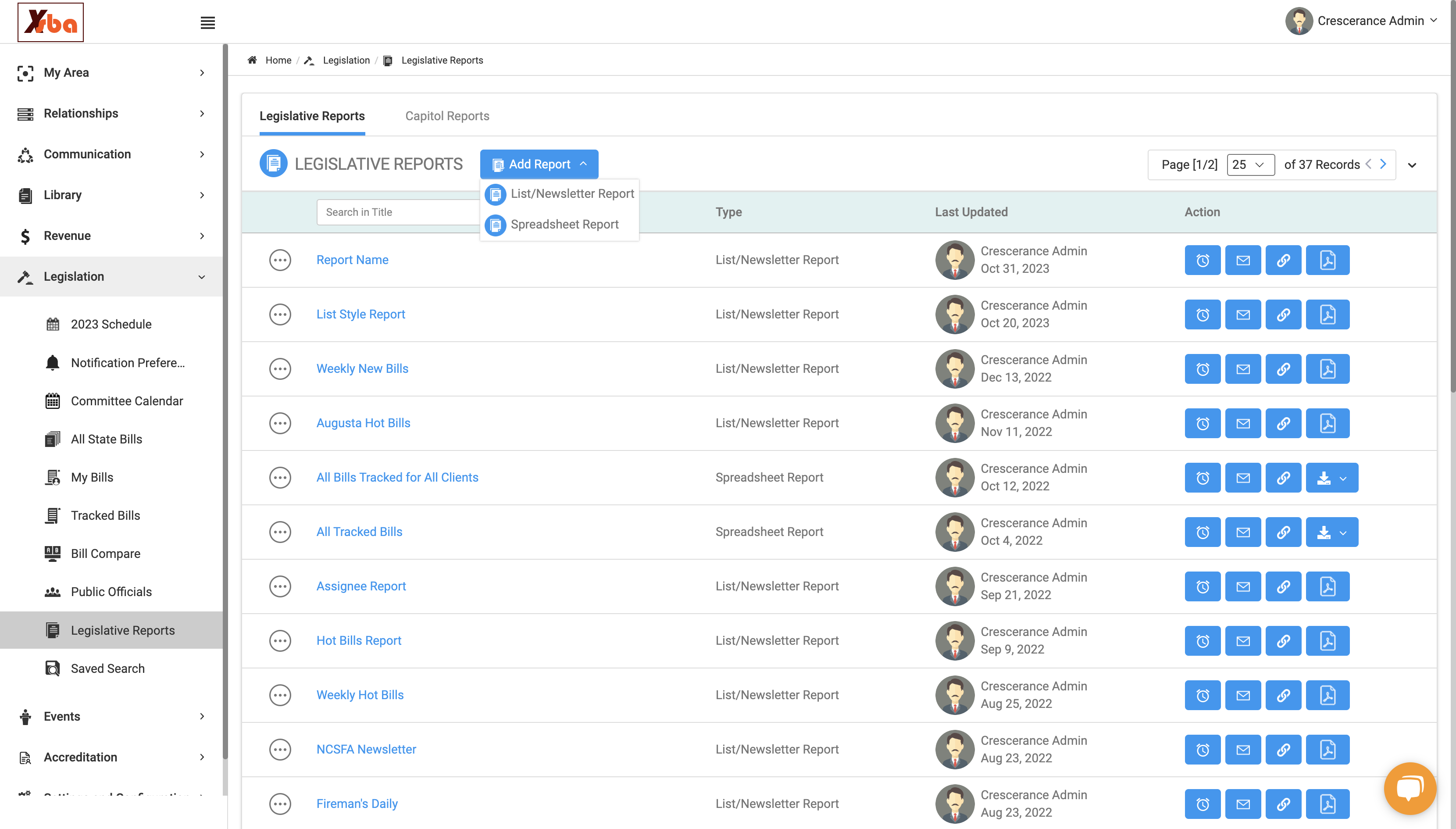Select the Legislative Reports tab
The width and height of the screenshot is (1456, 829).
pos(312,116)
